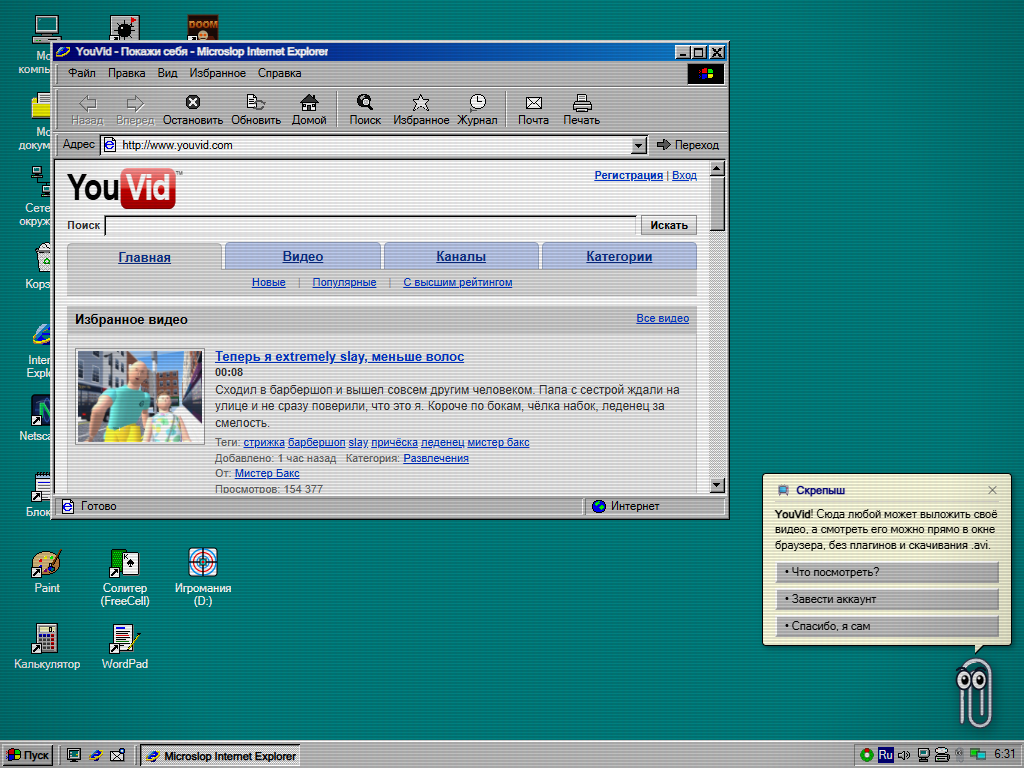1024x768 pixels.
Task: Open the Справка menu
Action: [280, 73]
